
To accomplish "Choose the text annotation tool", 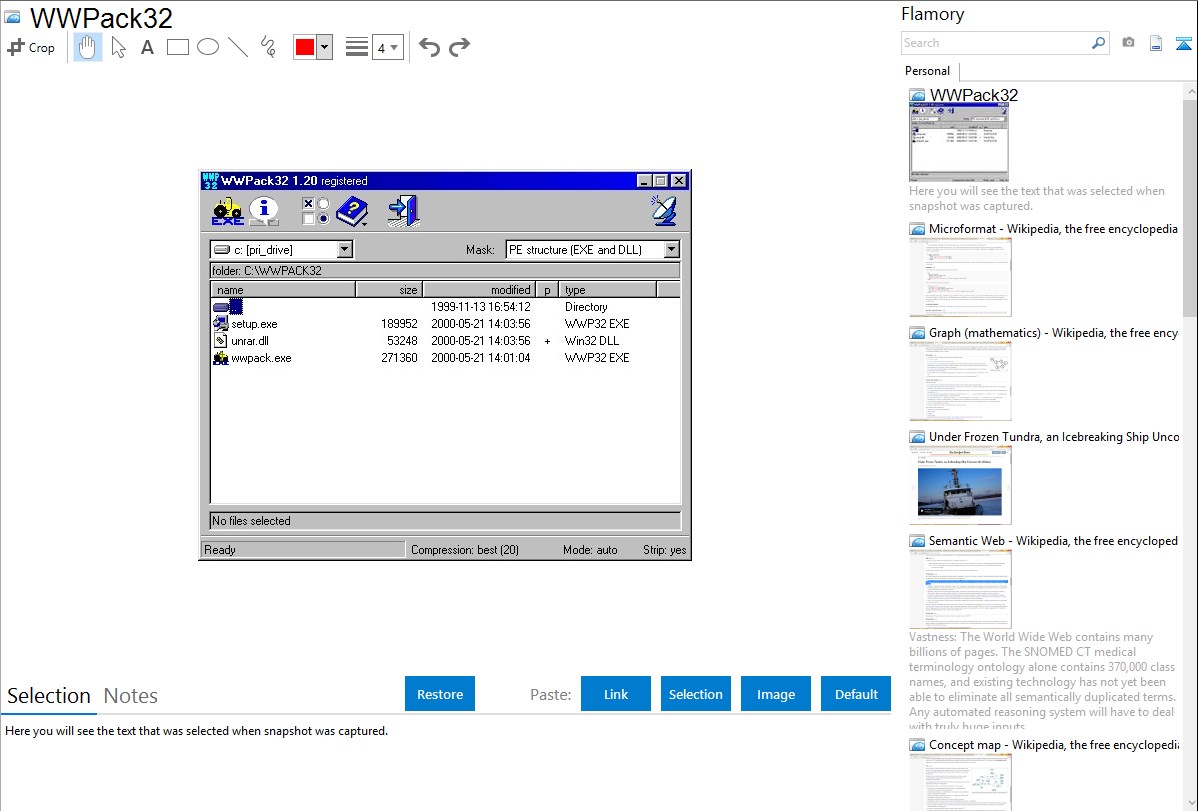I will (x=147, y=47).
